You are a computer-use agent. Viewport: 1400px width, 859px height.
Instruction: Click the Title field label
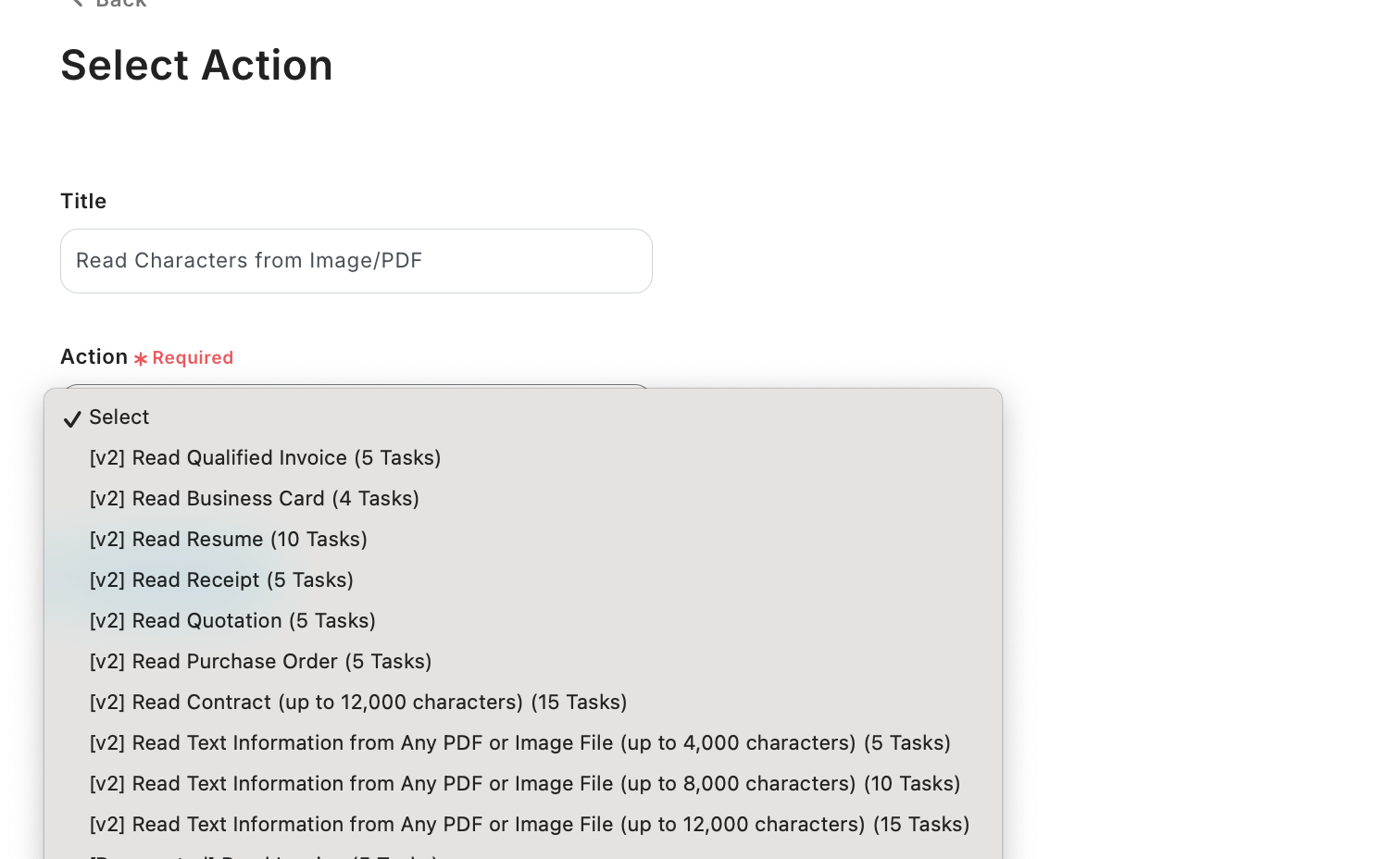point(83,202)
